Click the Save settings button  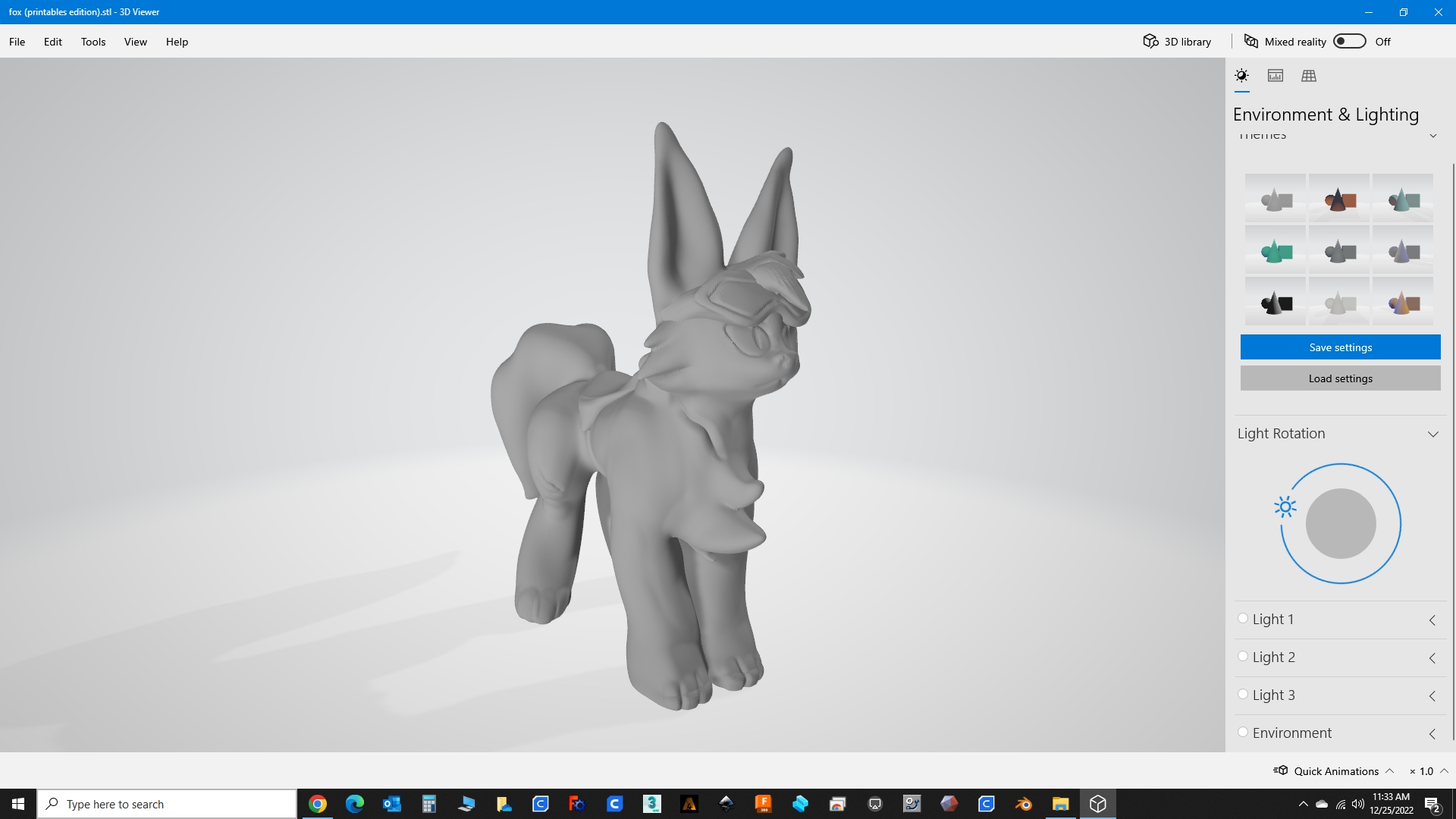point(1341,347)
